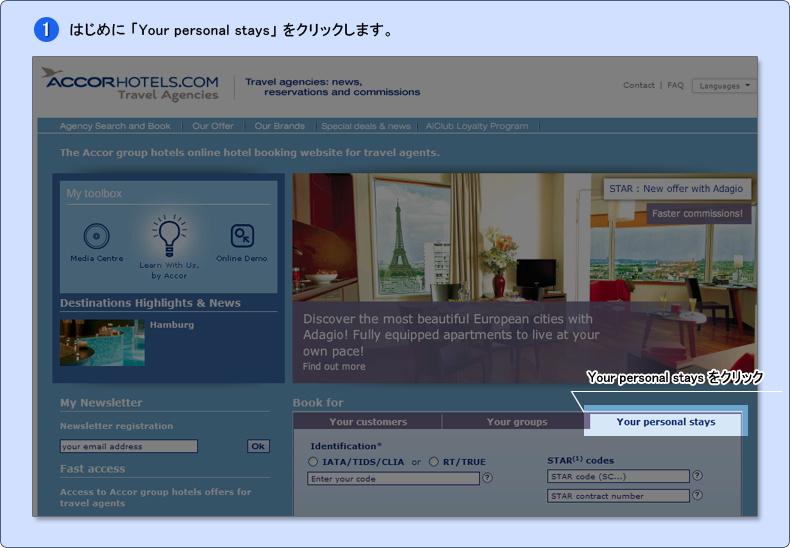Image resolution: width=790 pixels, height=548 pixels.
Task: Click the newsletter Ok button
Action: click(x=258, y=446)
